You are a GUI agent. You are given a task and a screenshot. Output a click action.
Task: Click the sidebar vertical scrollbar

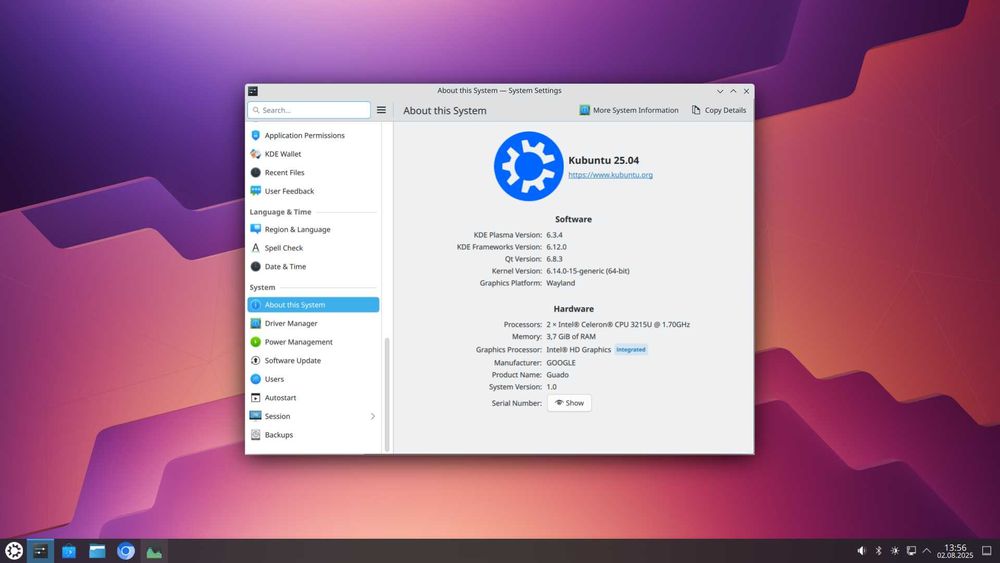tap(386, 394)
